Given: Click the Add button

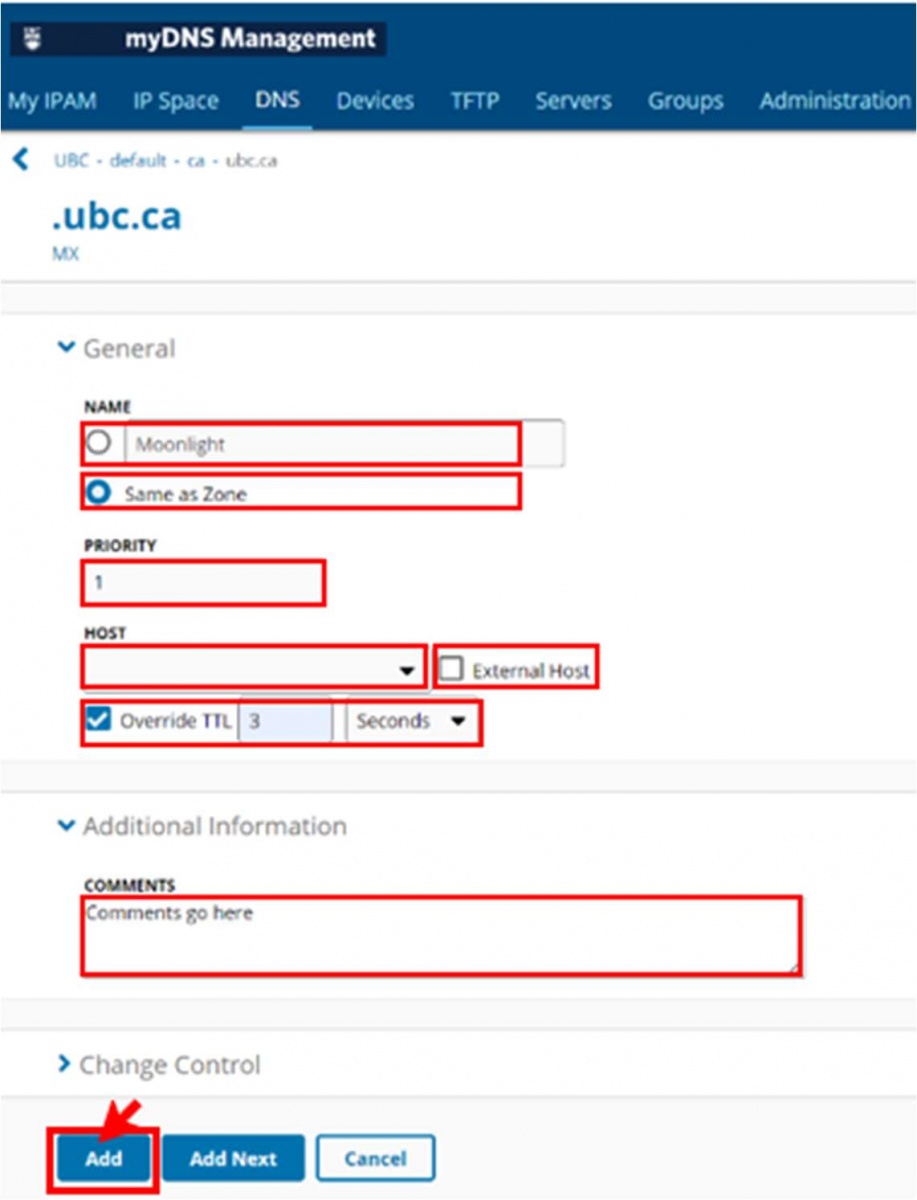Looking at the screenshot, I should tap(103, 1159).
